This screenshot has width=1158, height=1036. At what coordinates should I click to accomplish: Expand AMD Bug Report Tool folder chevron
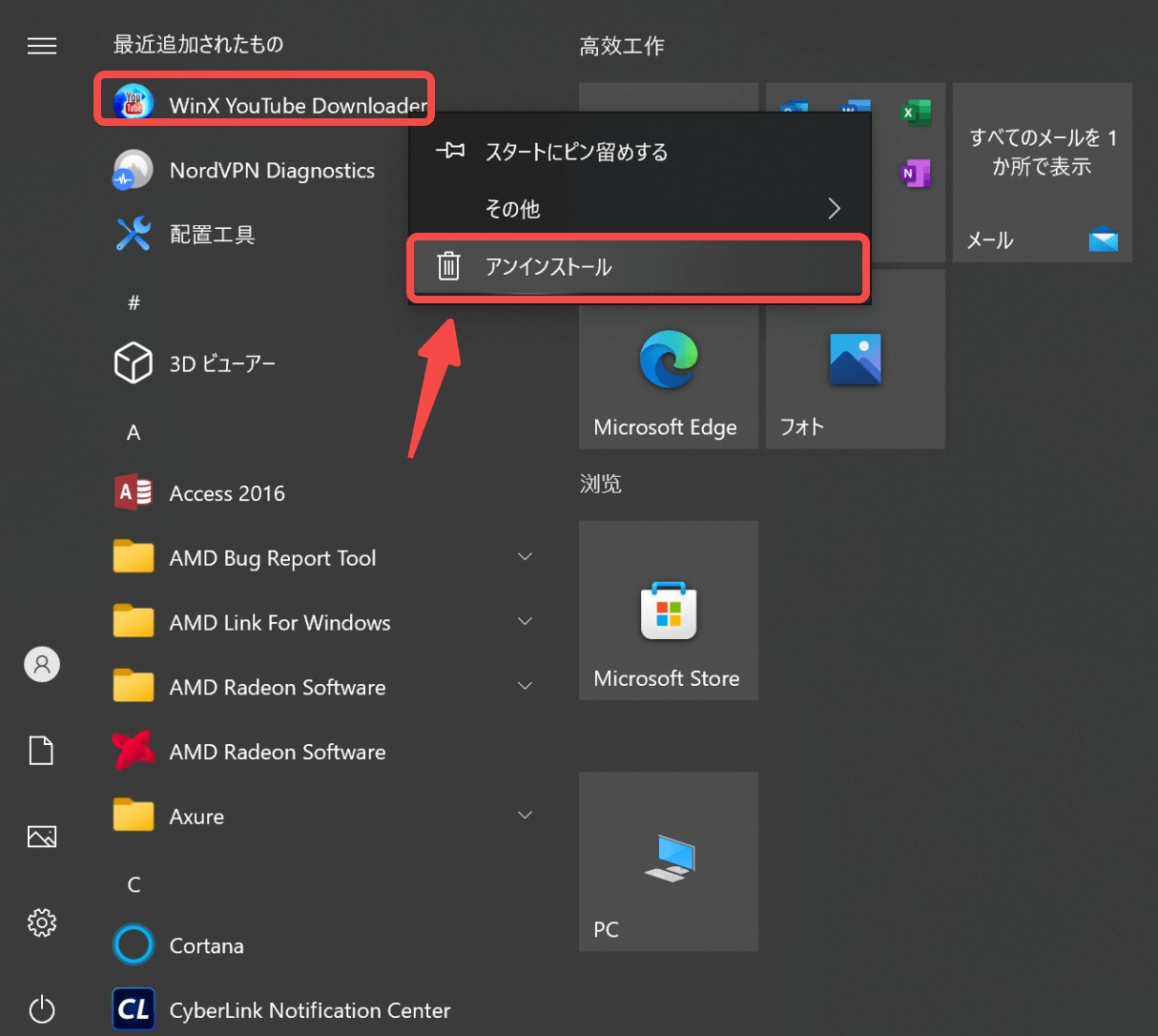tap(525, 557)
